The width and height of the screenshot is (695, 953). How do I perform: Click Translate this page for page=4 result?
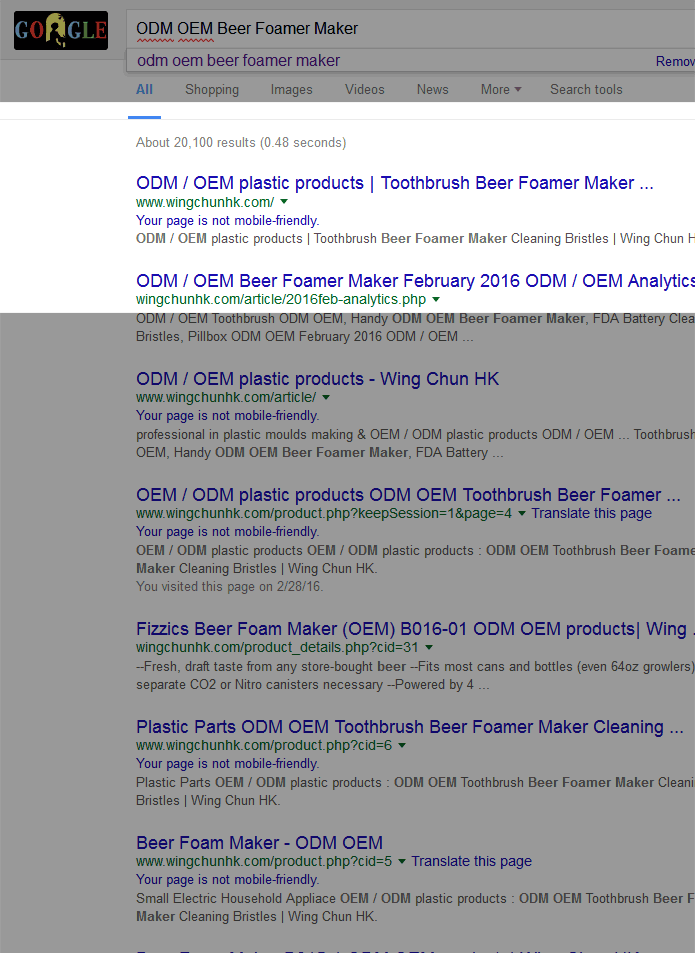592,514
